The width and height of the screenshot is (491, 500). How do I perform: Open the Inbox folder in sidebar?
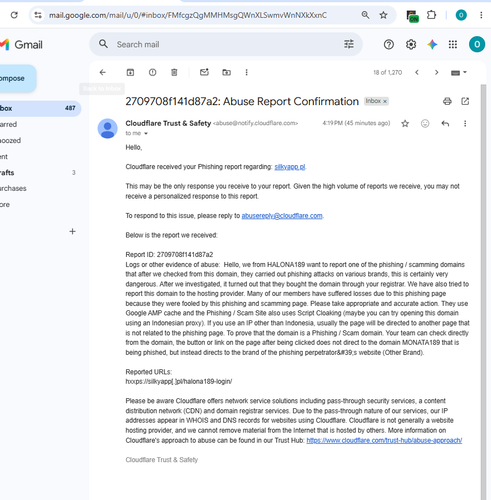pos(40,108)
